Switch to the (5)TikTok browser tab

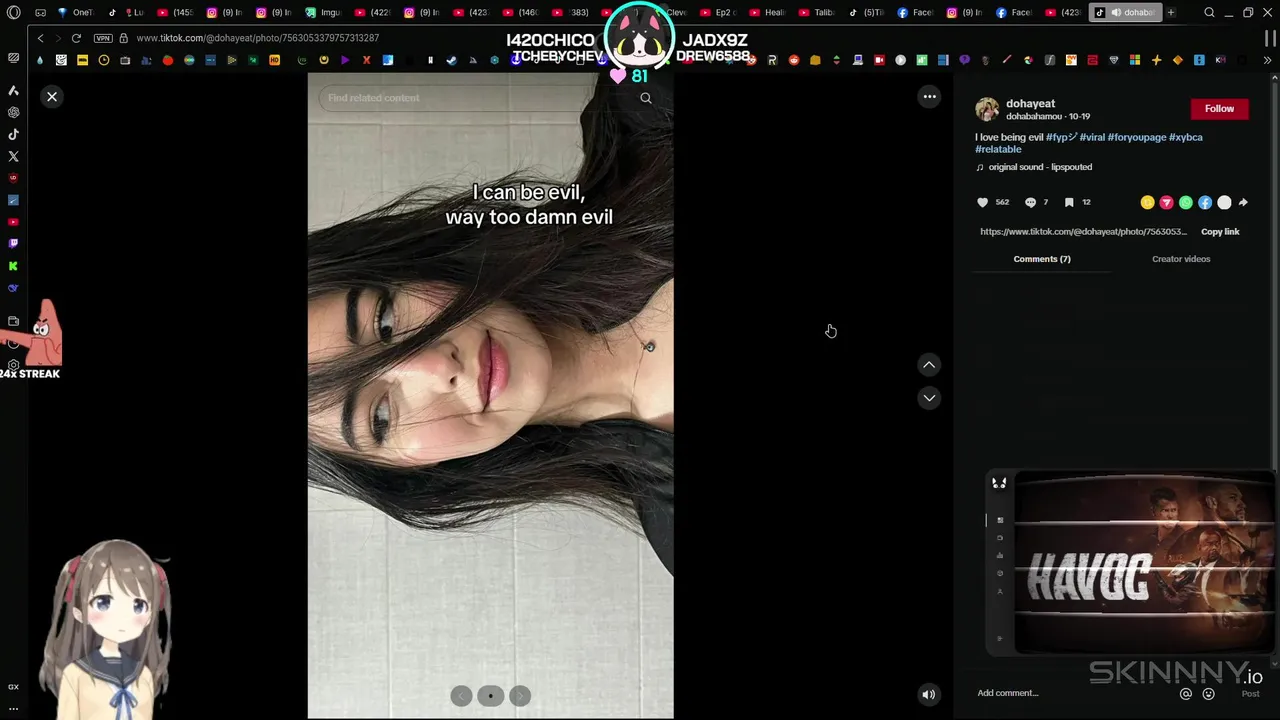pyautogui.click(x=866, y=13)
